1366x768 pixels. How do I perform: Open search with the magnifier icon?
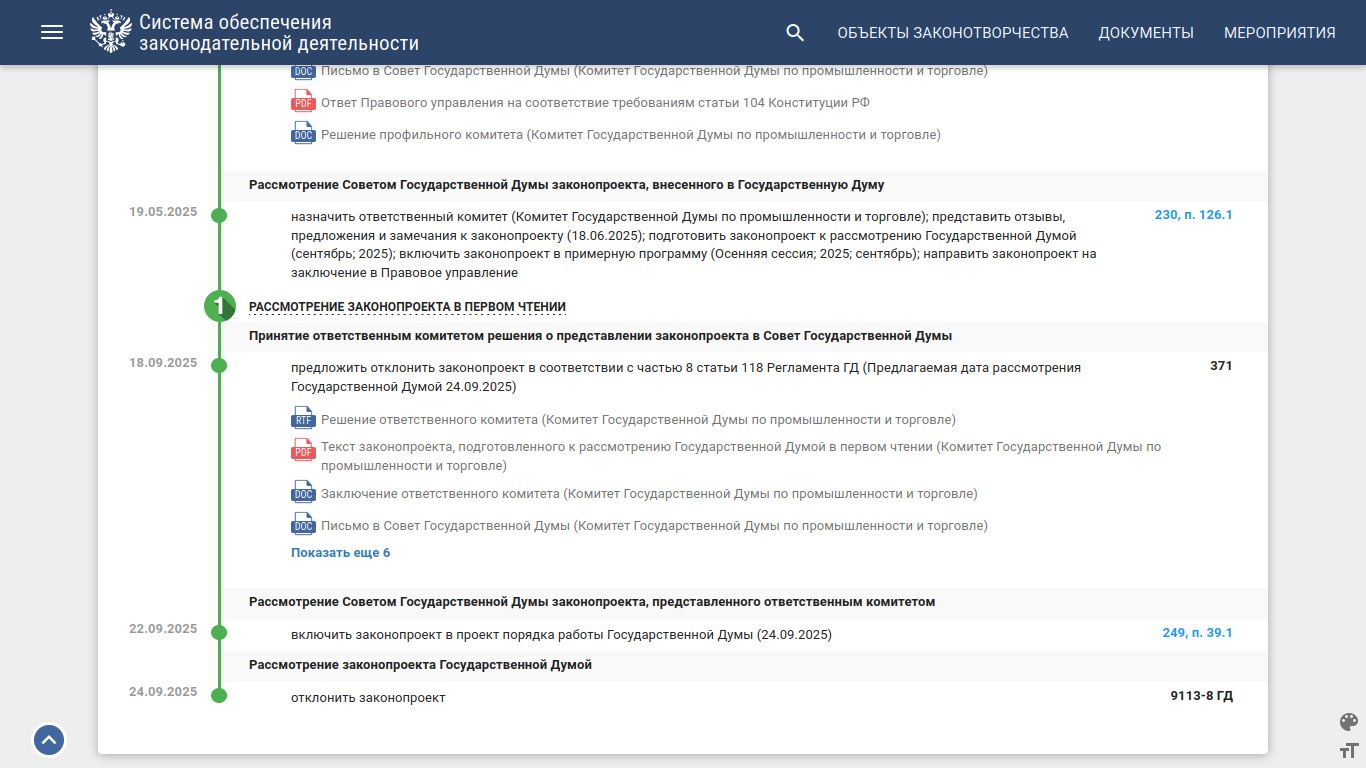tap(795, 32)
